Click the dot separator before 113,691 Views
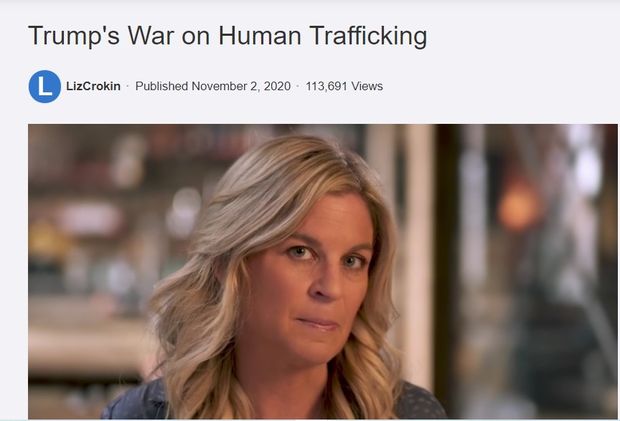 click(298, 86)
